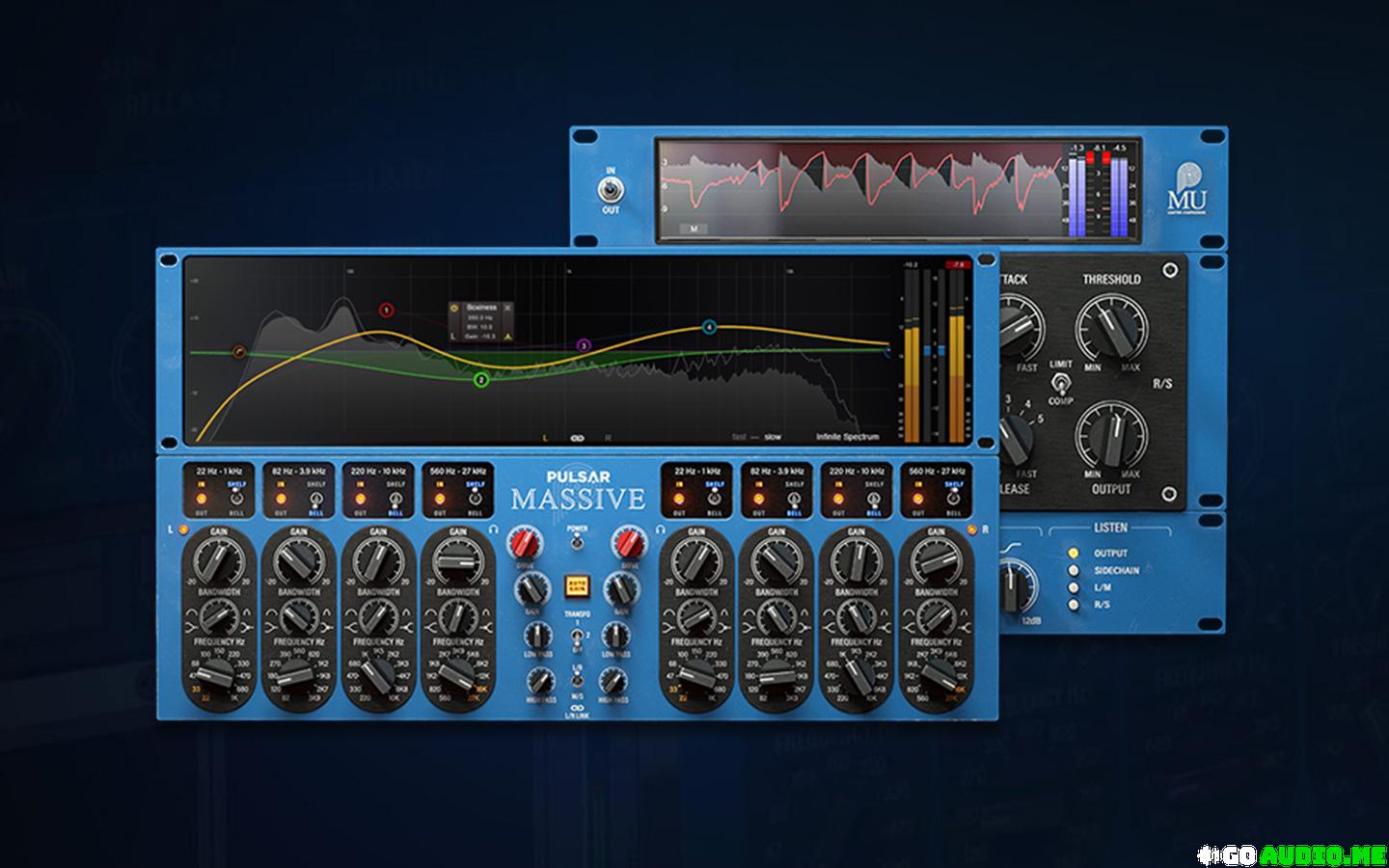Click the Infinite Spectrum option
The height and width of the screenshot is (868, 1389).
pyautogui.click(x=847, y=437)
